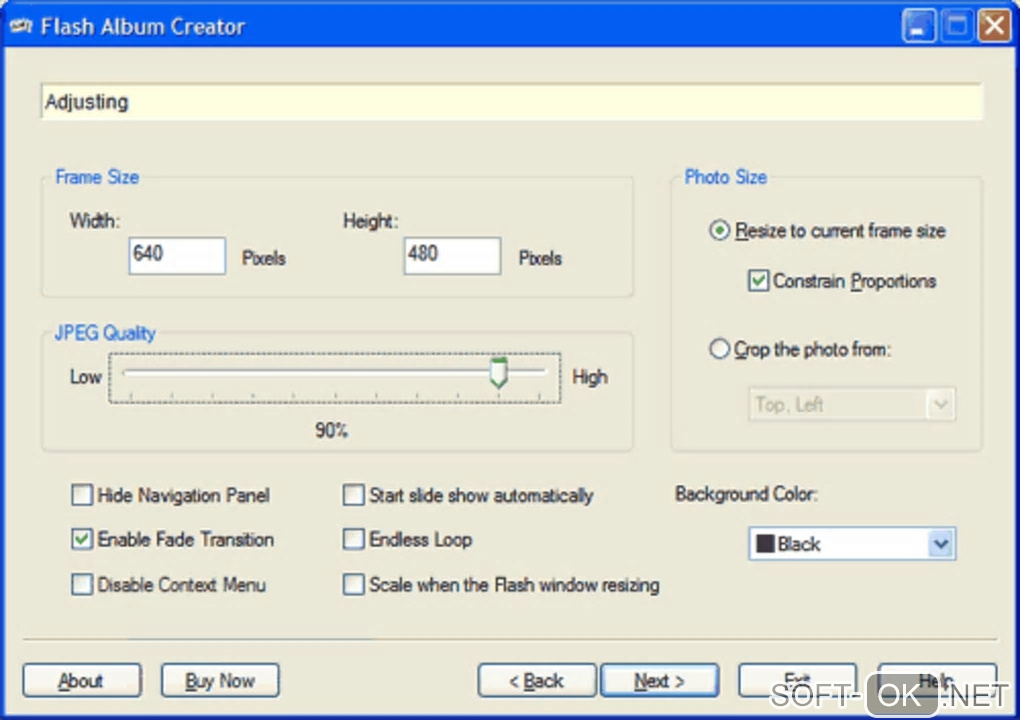
Task: Open the Background Color dropdown showing Black
Action: 852,544
